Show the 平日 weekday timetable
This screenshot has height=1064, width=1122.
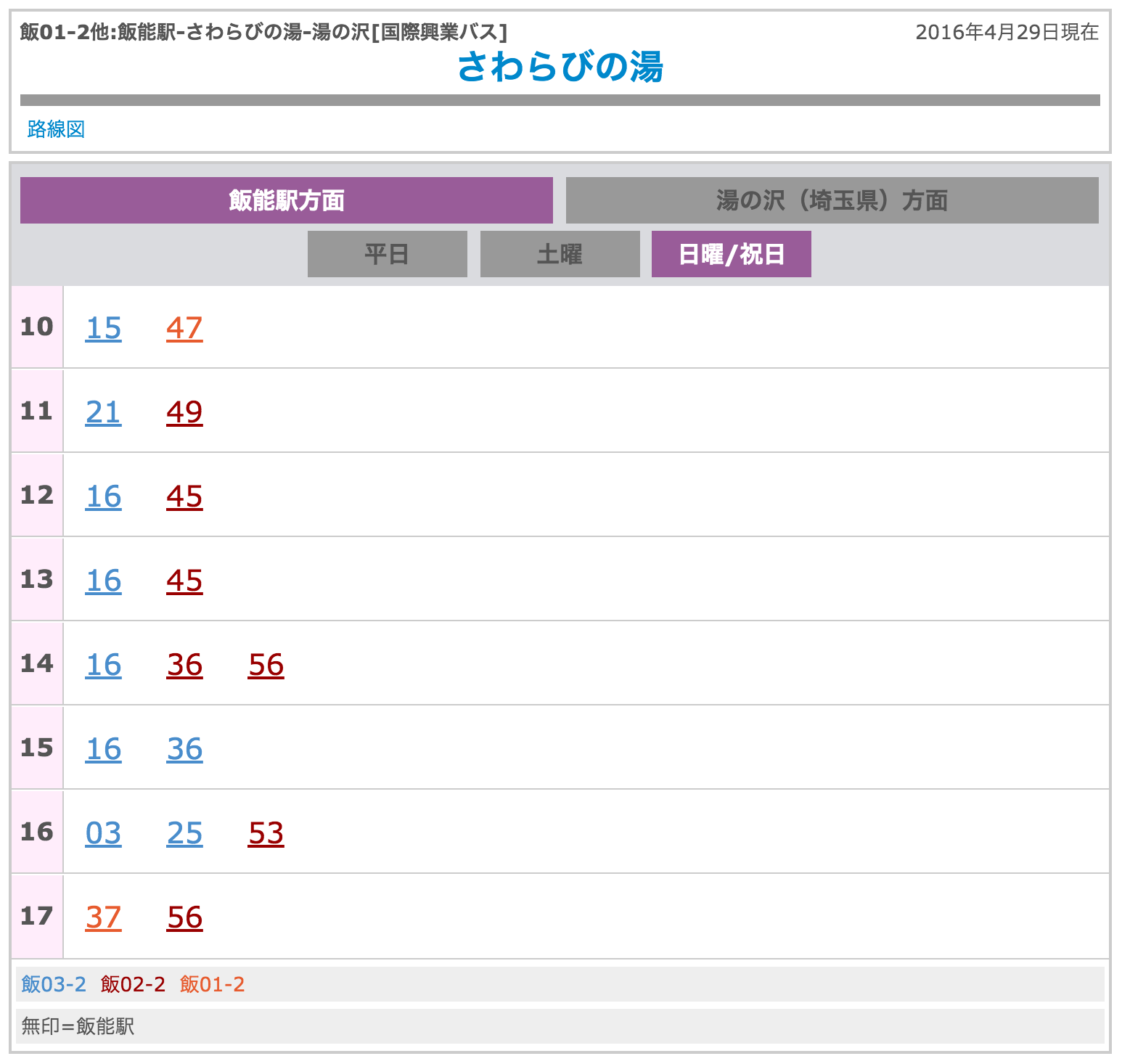(387, 254)
